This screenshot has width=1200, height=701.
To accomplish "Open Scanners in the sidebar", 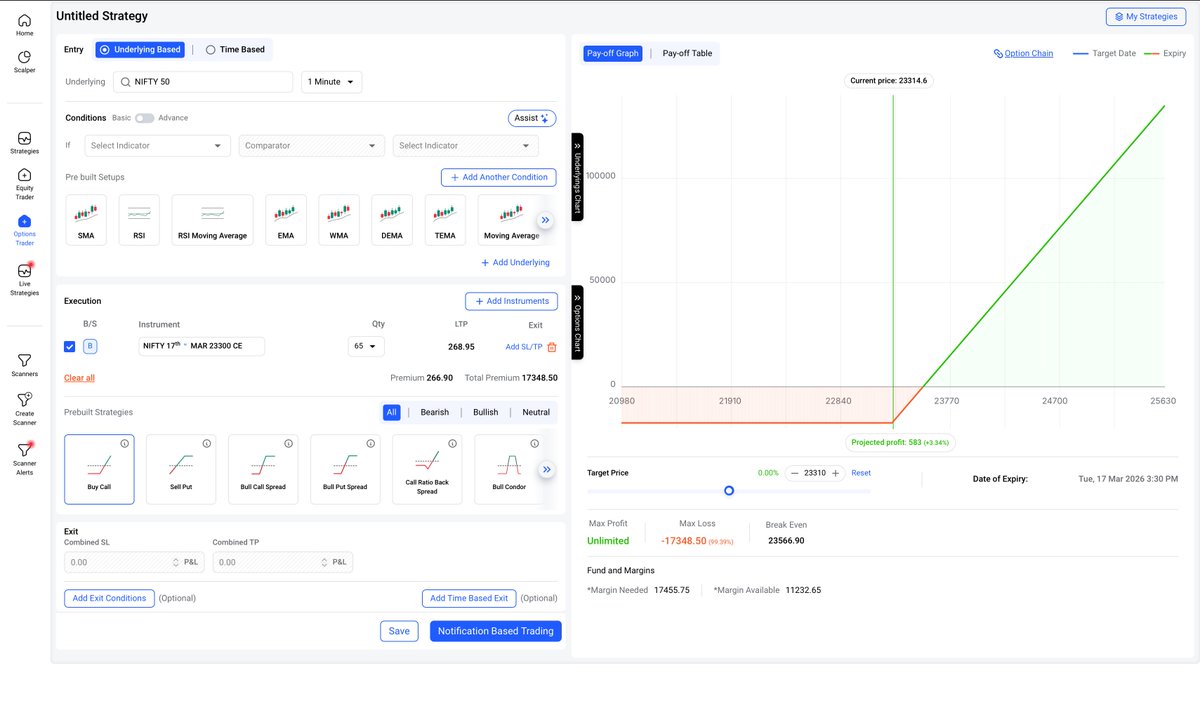I will (x=24, y=365).
